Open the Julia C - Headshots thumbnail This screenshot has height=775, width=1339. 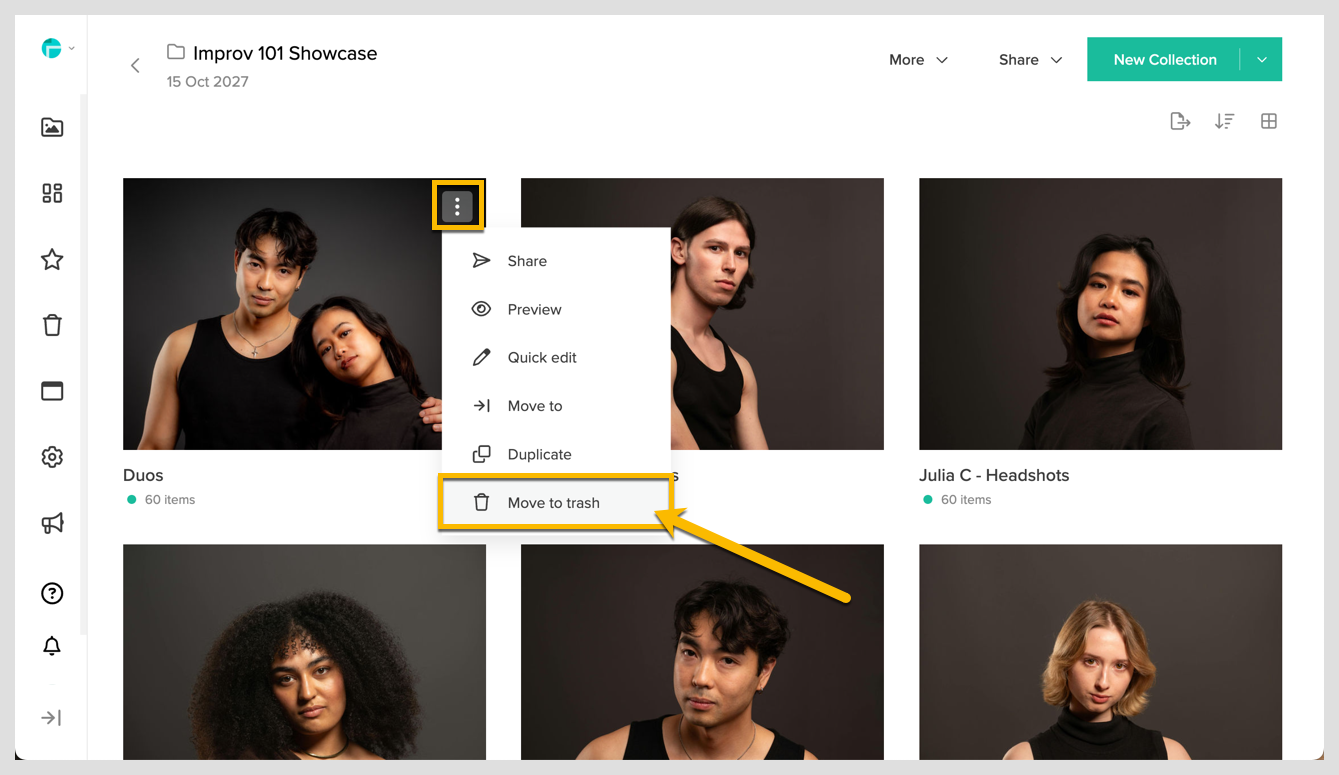[x=1100, y=314]
